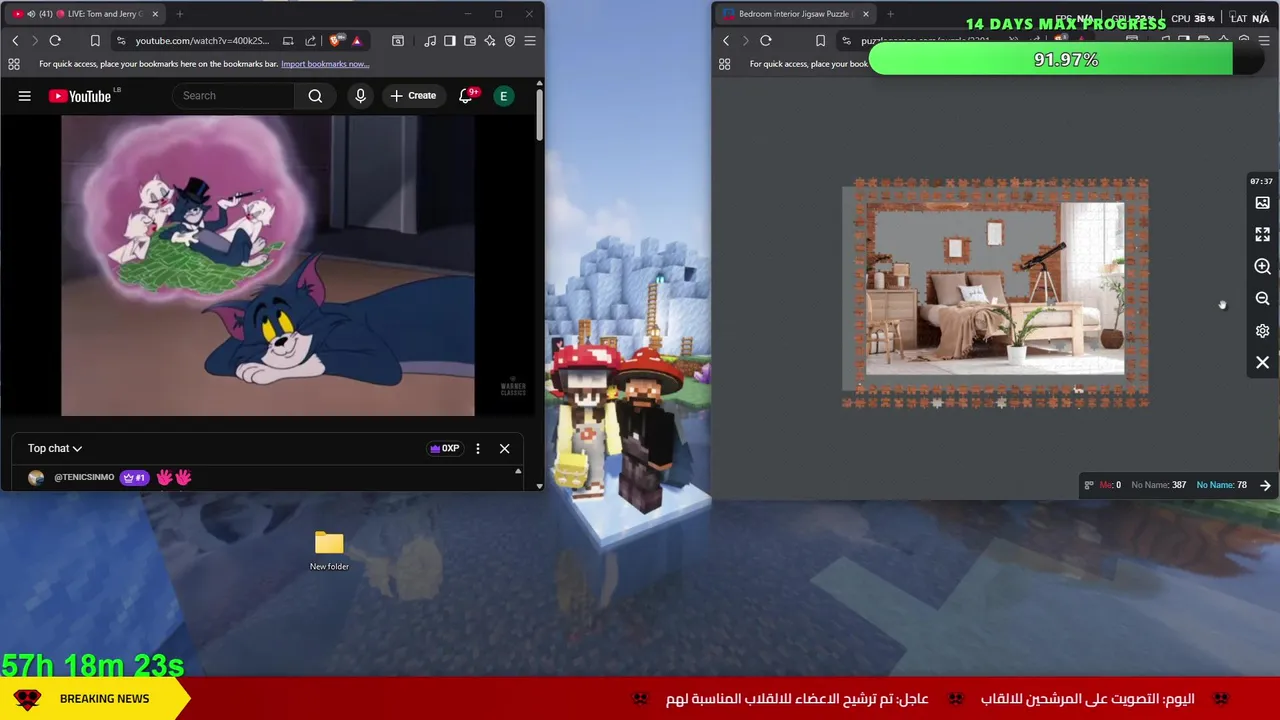This screenshot has height=720, width=1280.
Task: Click the YouTube address bar URL
Action: [x=202, y=41]
